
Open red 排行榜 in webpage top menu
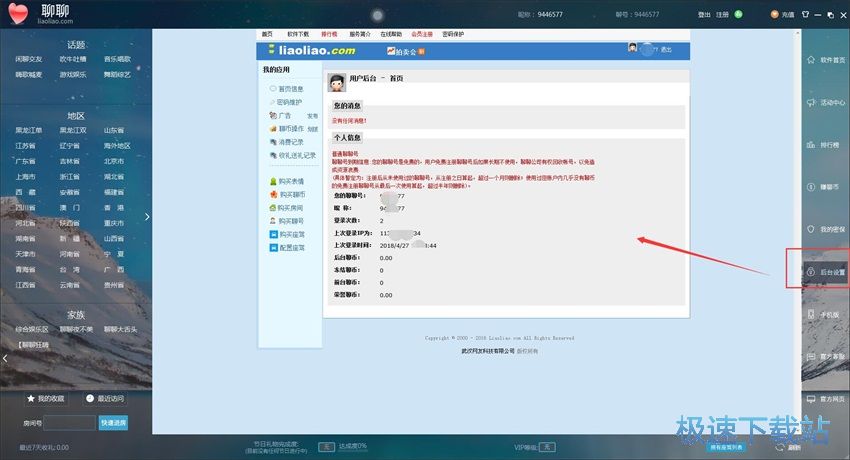[x=329, y=34]
